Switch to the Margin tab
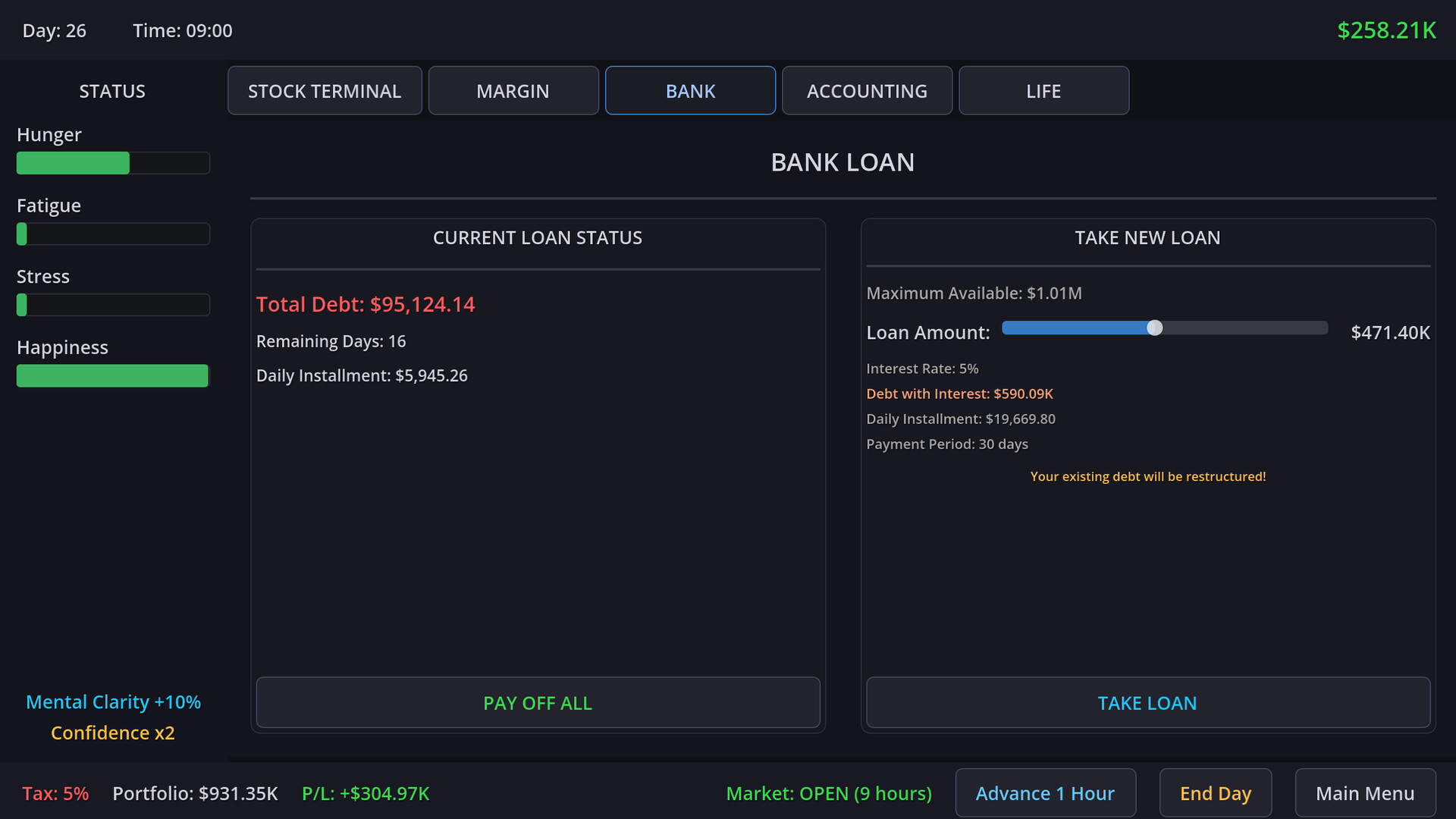The height and width of the screenshot is (819, 1456). (x=513, y=91)
